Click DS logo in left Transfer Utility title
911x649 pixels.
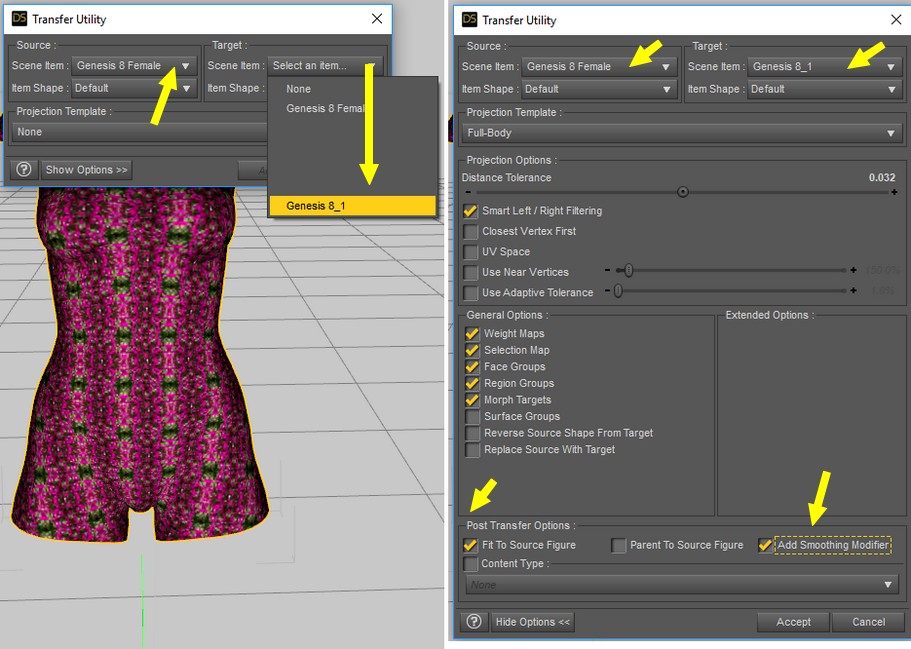(x=20, y=19)
